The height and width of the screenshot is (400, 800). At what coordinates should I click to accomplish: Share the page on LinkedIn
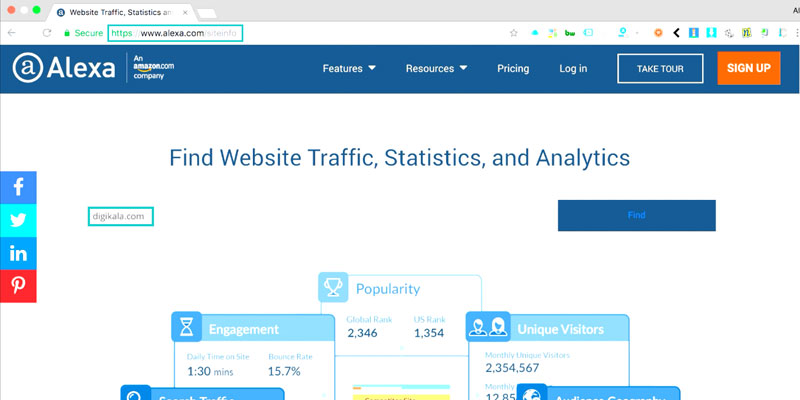coord(18,254)
